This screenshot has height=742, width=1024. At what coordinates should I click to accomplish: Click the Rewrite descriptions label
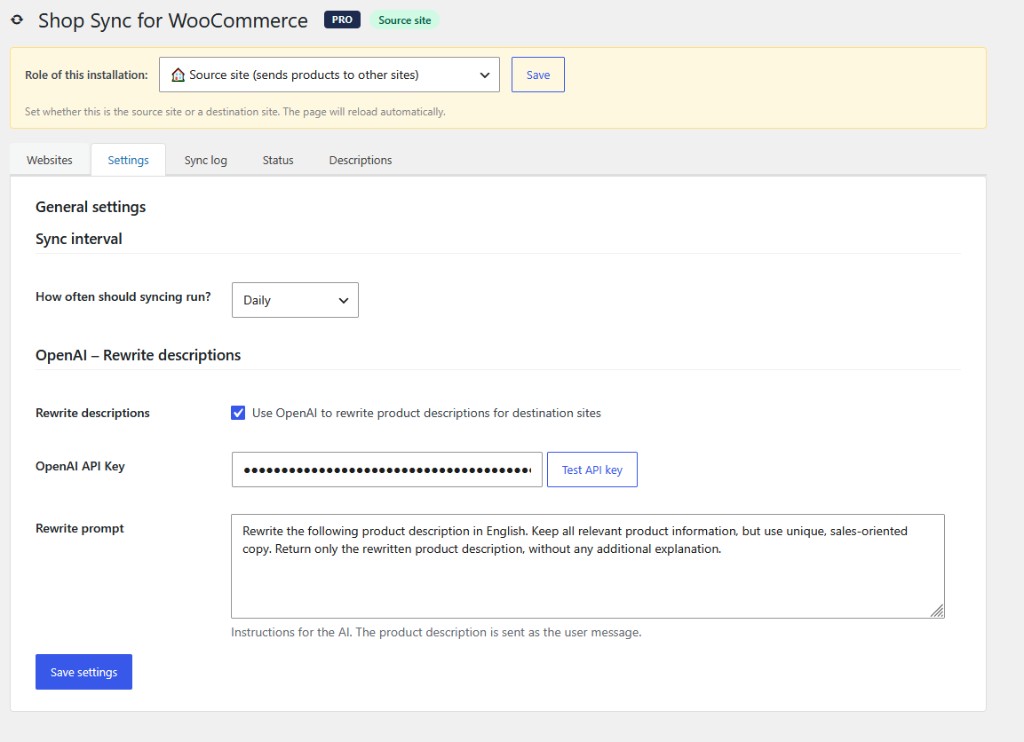93,413
